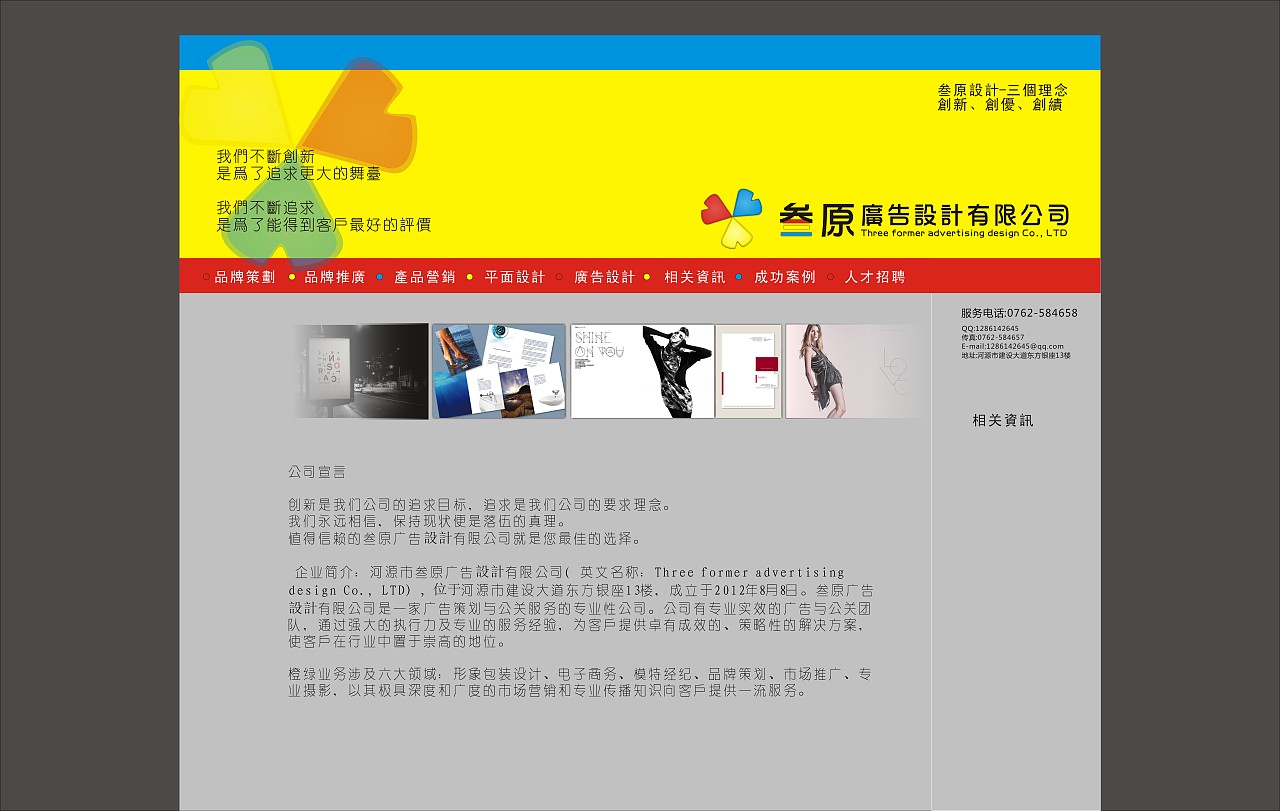Click the 相关資訊 sidebar heading
The width and height of the screenshot is (1280, 811).
(1003, 421)
